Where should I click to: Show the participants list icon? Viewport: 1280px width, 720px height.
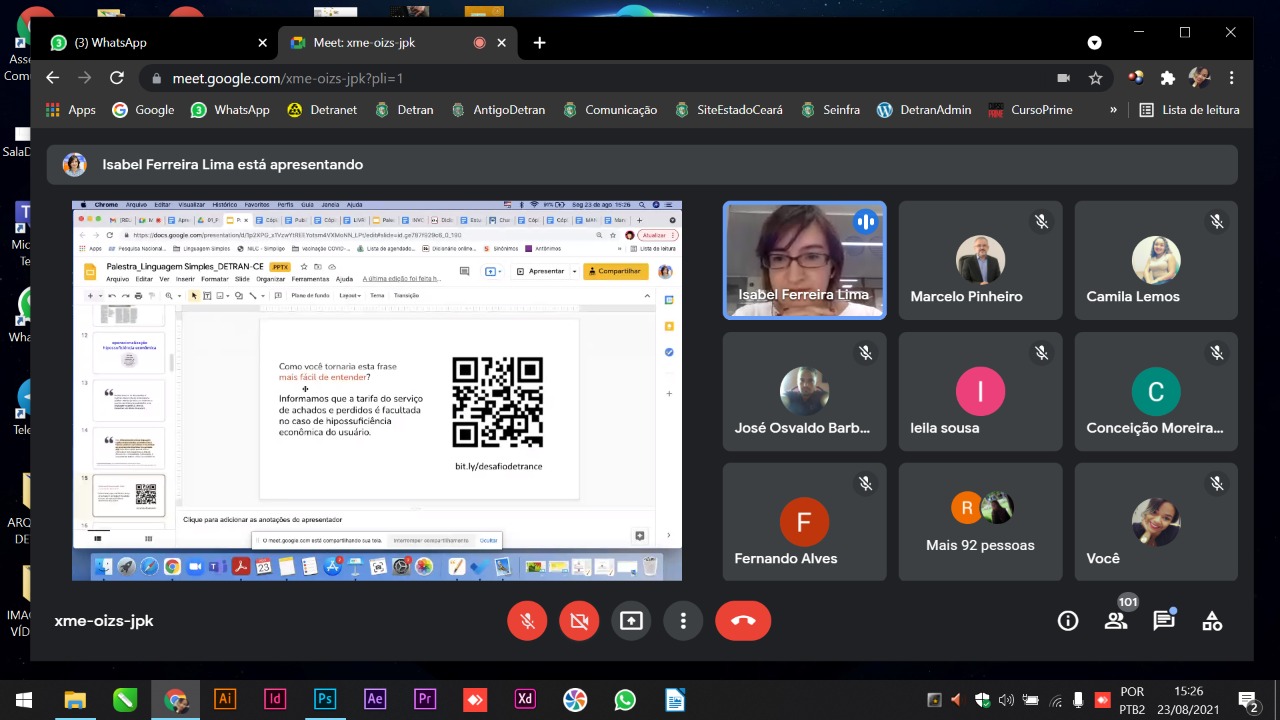[x=1116, y=621]
